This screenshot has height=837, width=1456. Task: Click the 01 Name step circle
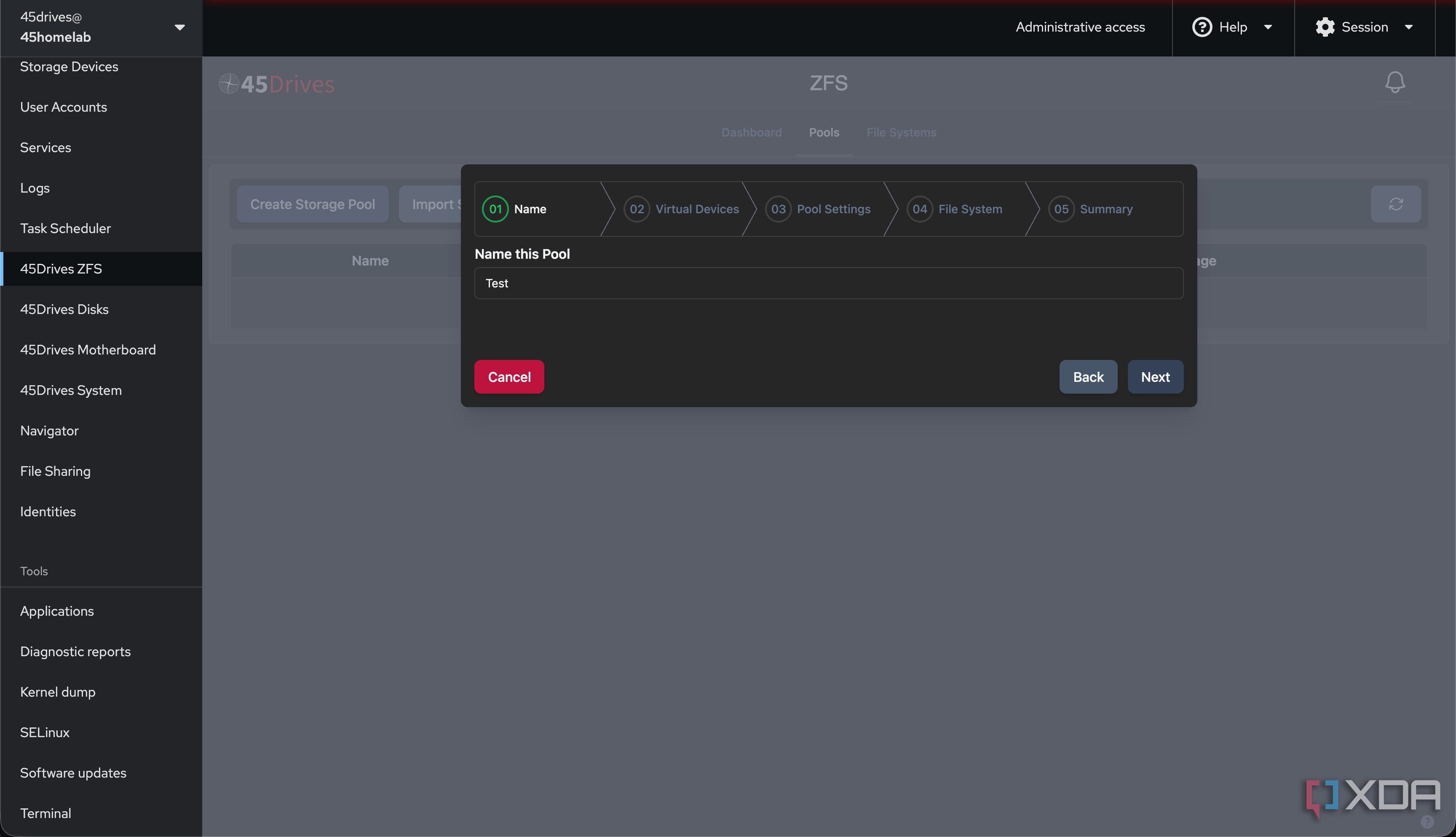[495, 209]
